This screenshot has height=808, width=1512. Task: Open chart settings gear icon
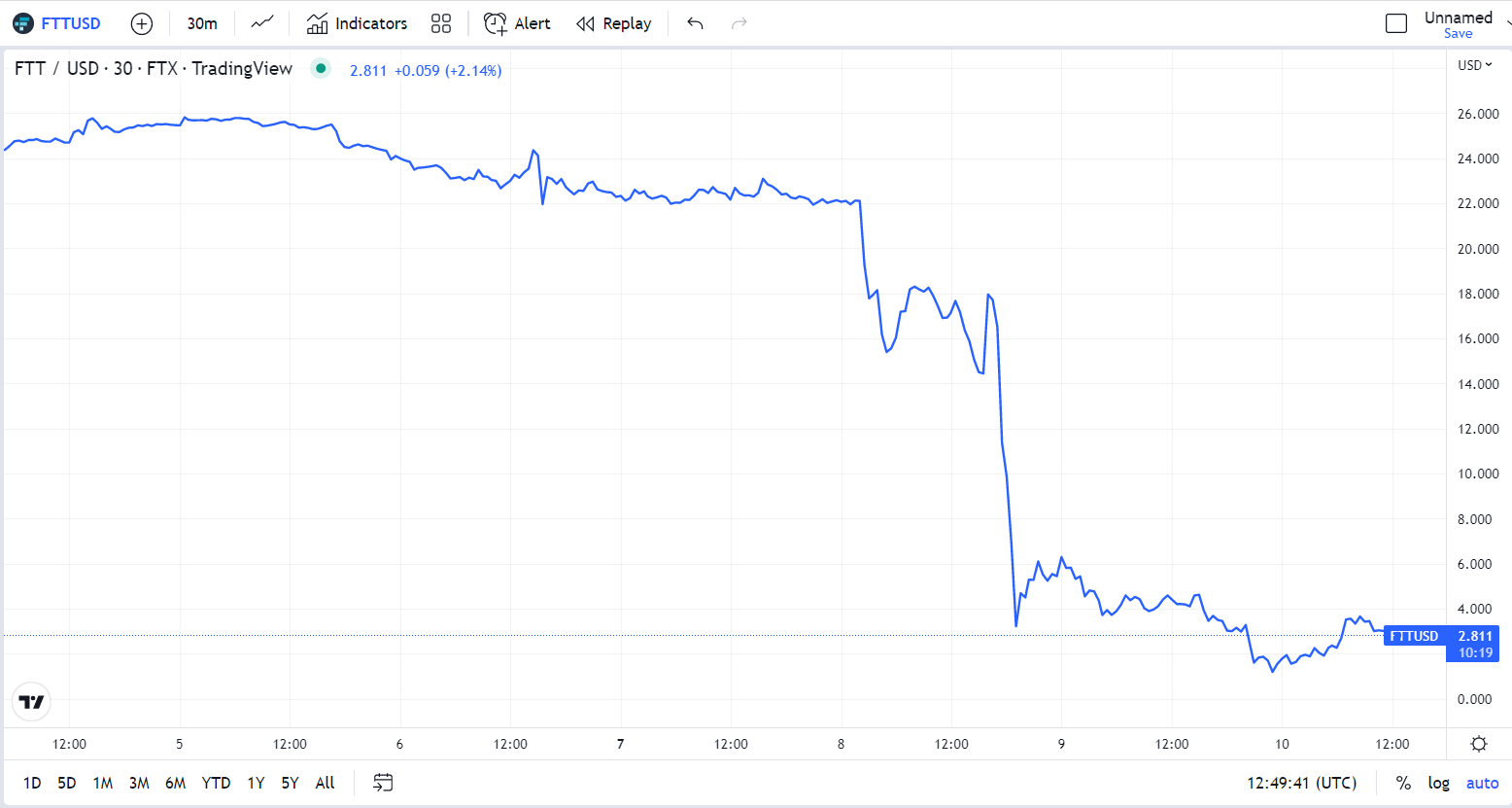1479,744
